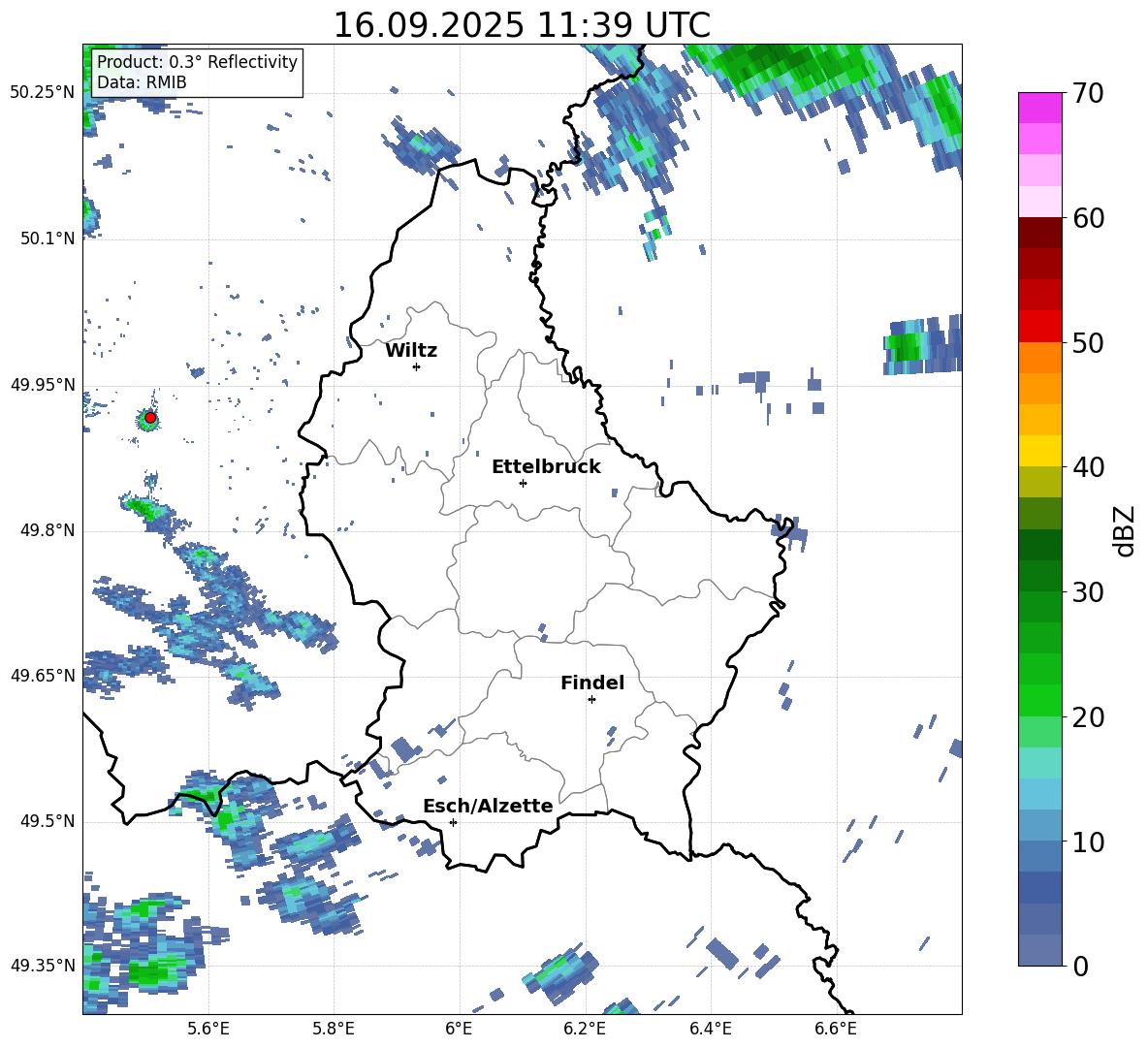
Task: Click the 49.35°N latitude tick label
Action: coord(43,966)
